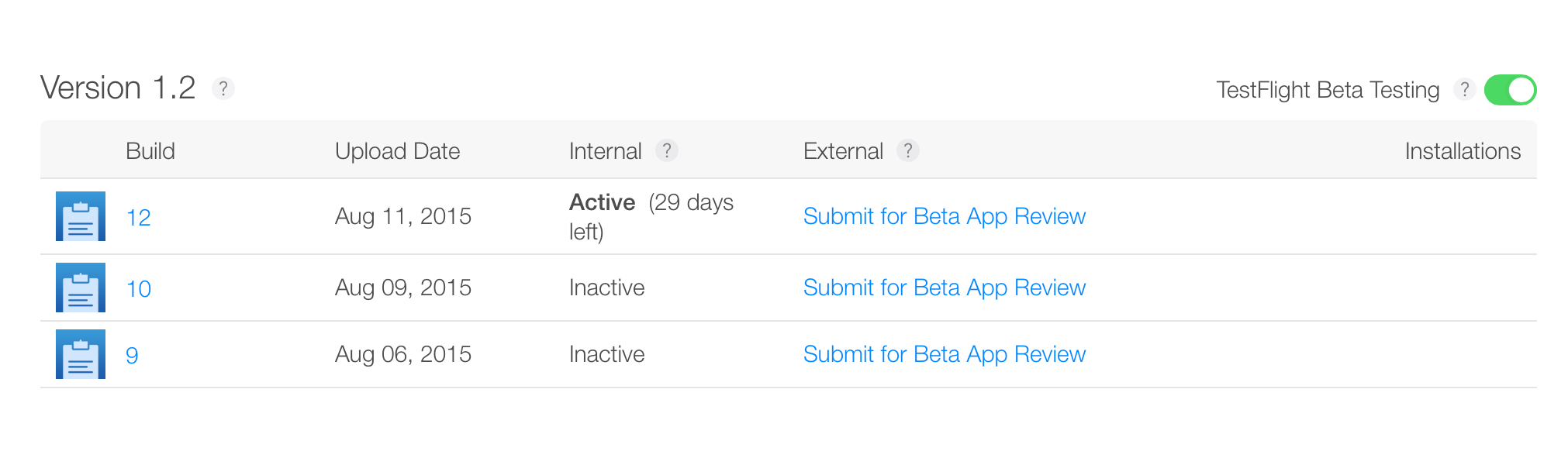Submit build 9 for Beta App Review
1568x465 pixels.
click(945, 354)
